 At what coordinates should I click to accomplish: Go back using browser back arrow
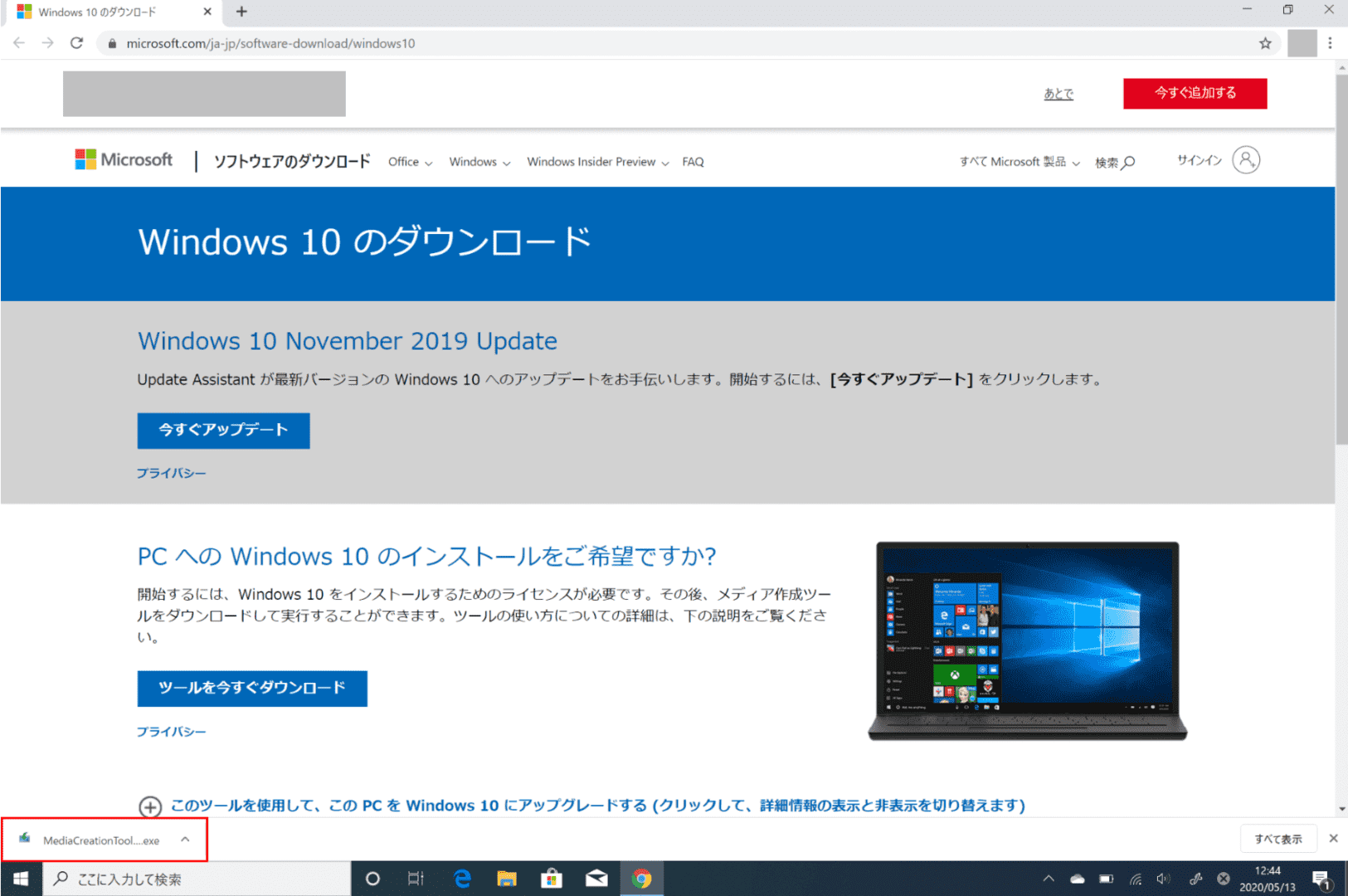(19, 43)
